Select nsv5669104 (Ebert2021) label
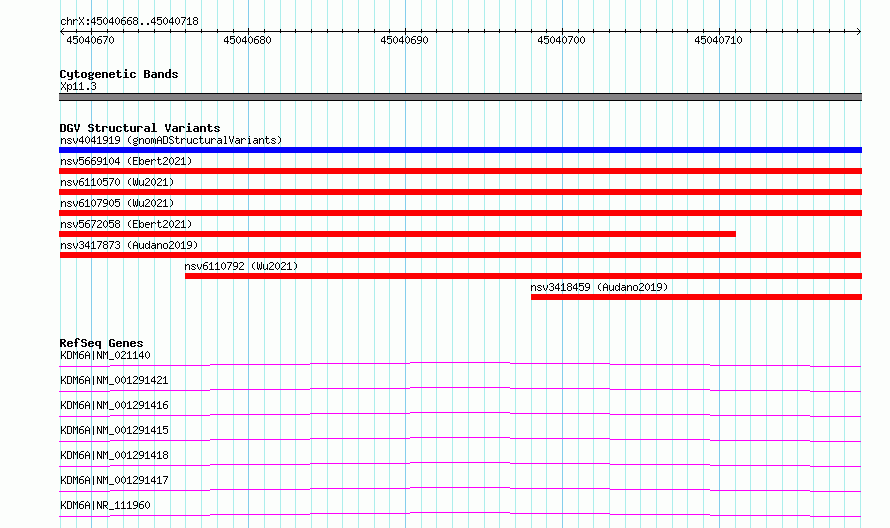This screenshot has width=890, height=528. (126, 161)
